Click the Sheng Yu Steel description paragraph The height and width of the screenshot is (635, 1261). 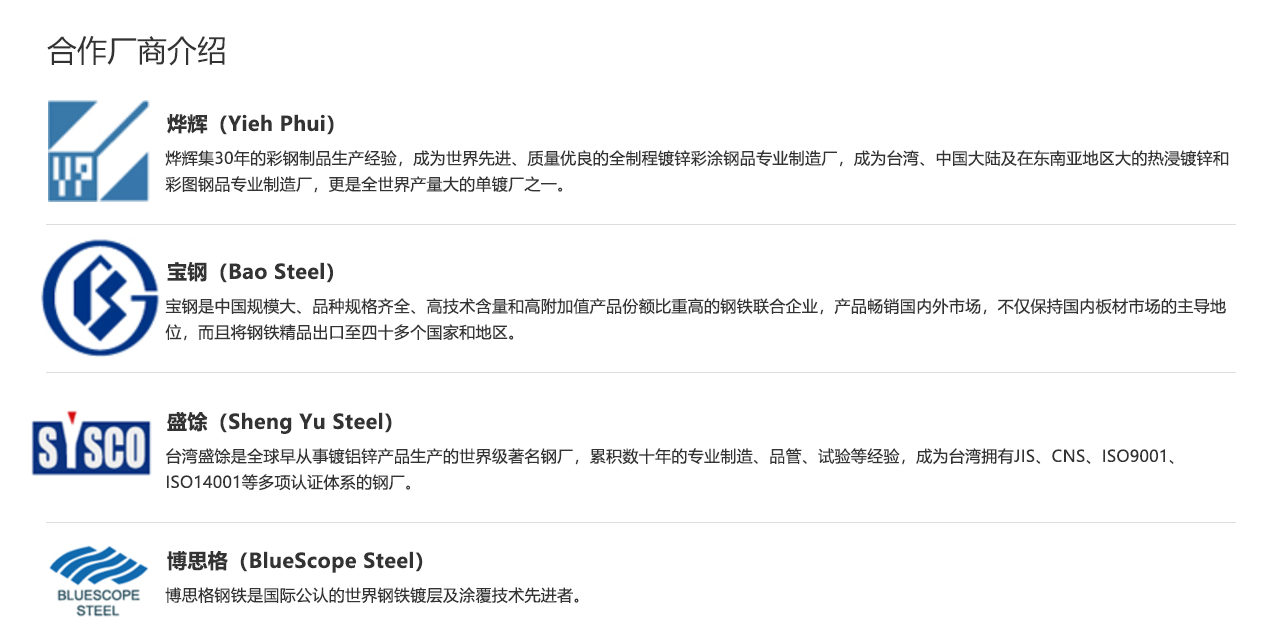[670, 469]
